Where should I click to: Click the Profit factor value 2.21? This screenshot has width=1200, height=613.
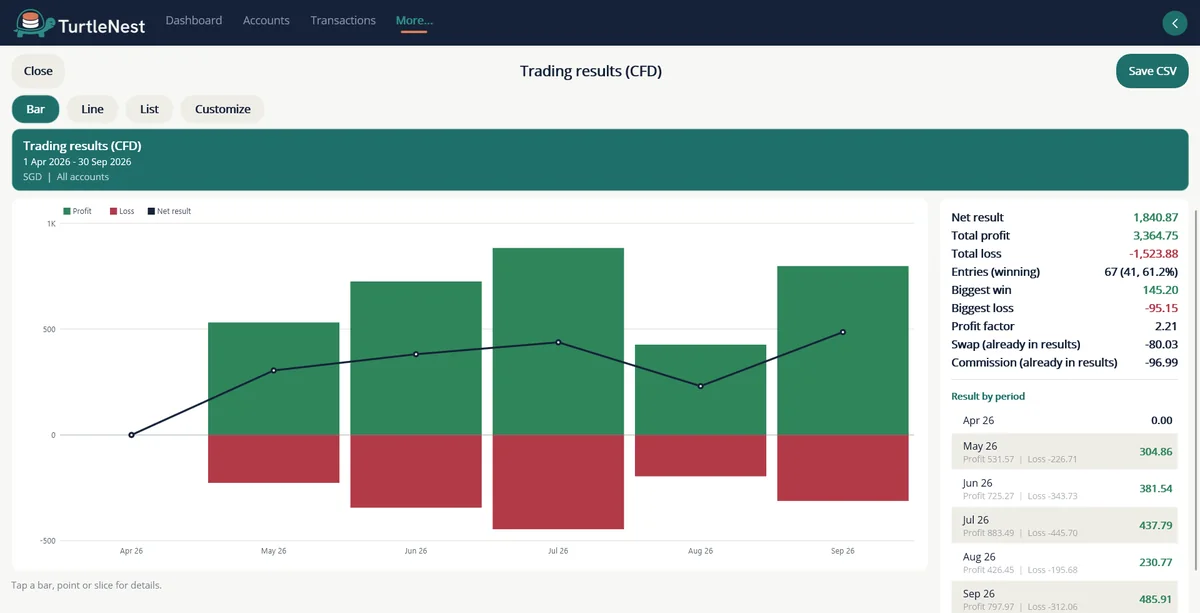pos(1166,326)
